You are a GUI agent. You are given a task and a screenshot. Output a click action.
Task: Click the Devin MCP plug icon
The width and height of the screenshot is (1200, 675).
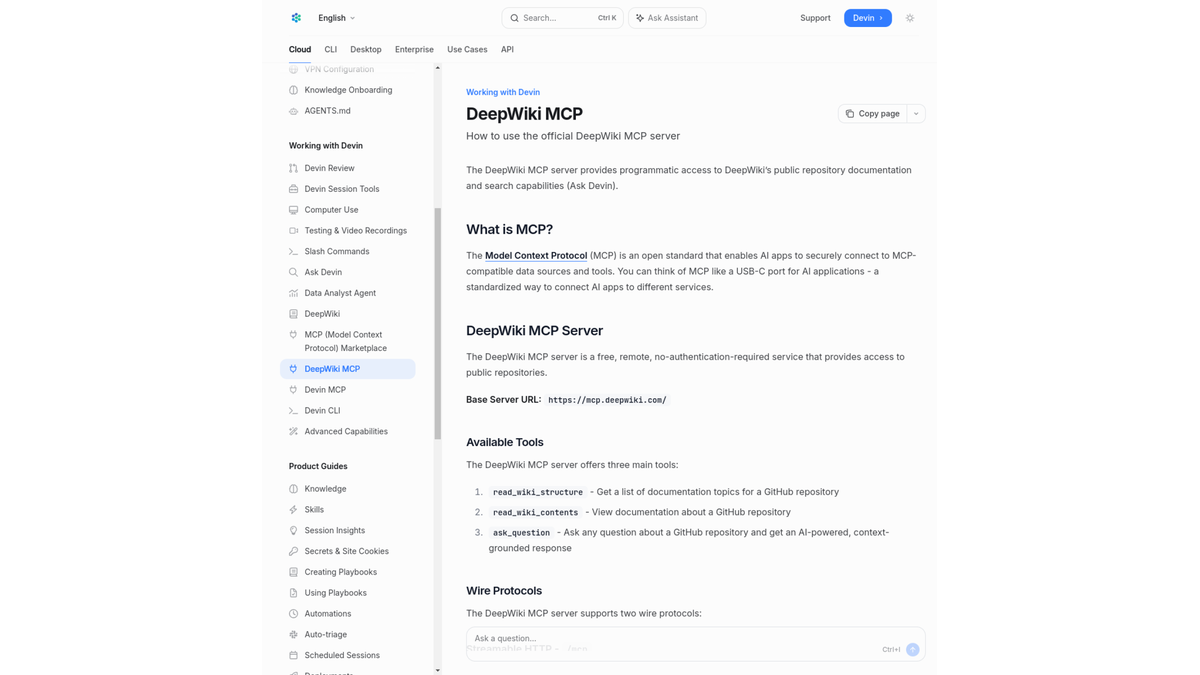[x=294, y=390]
